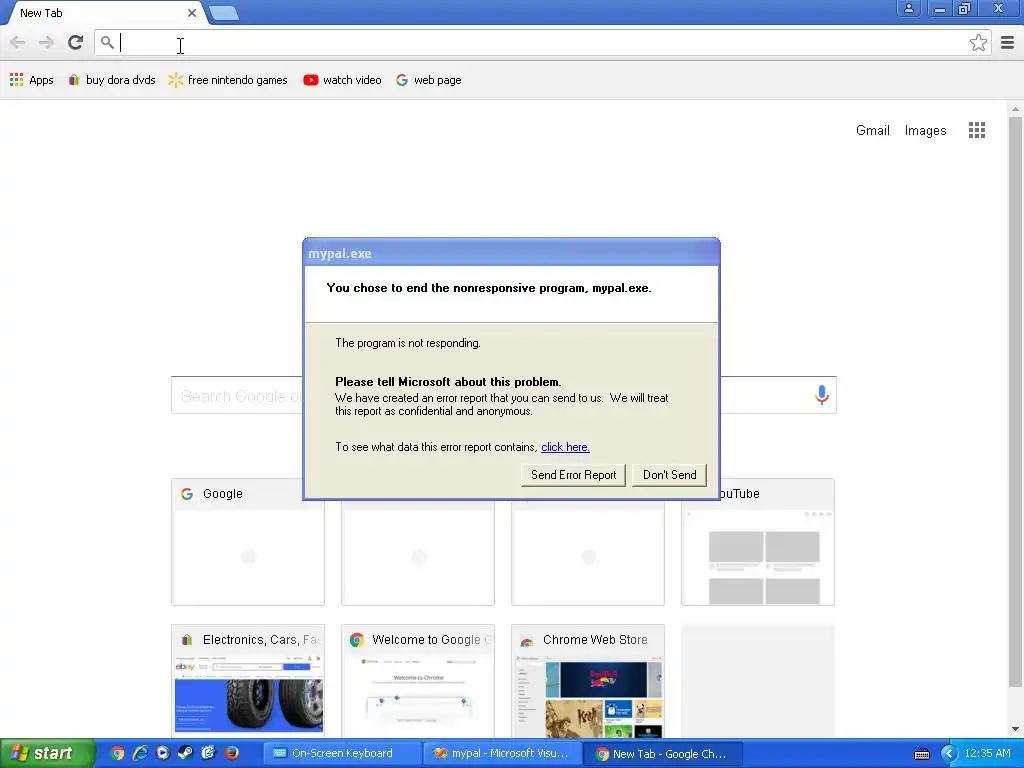Reload the current page
The image size is (1024, 768).
pyautogui.click(x=75, y=43)
